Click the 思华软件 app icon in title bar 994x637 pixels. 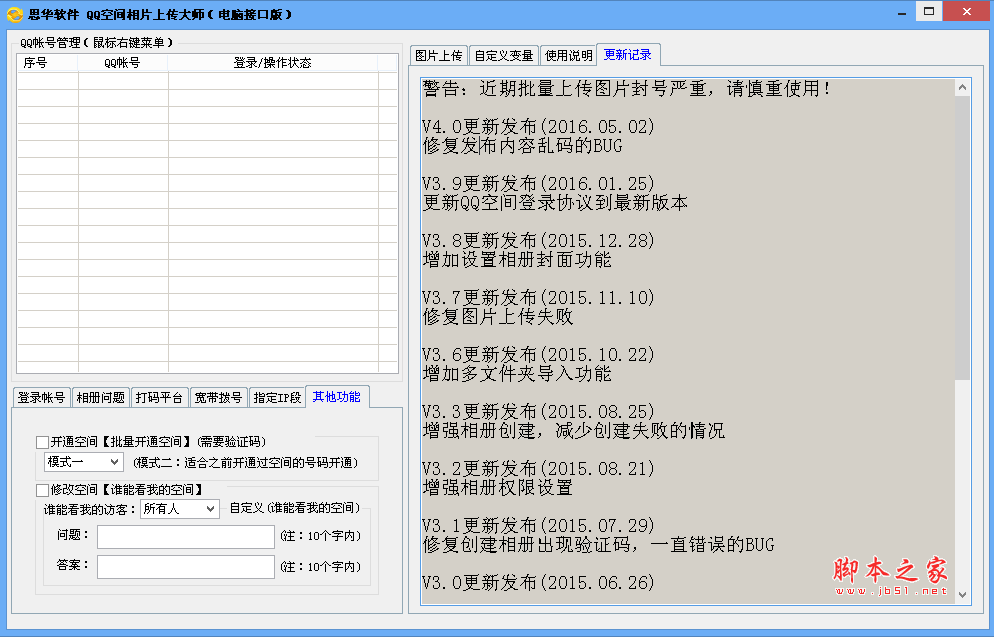14,14
